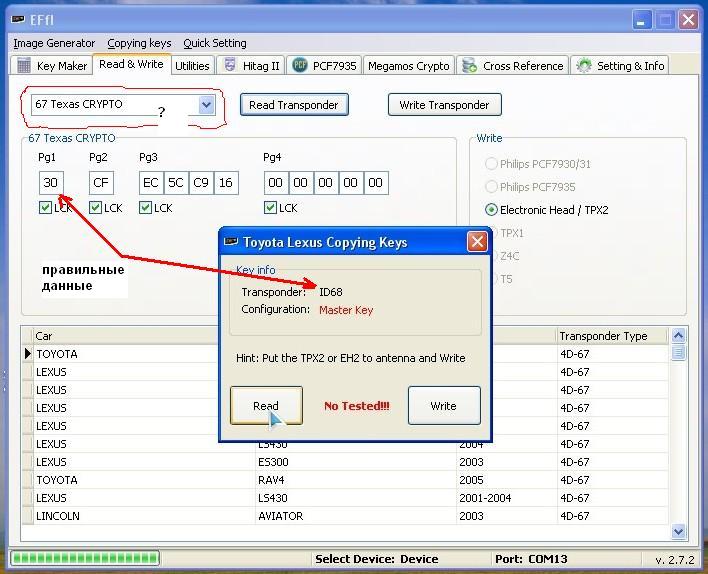Click the Toyota Lexus Copying Keys dialog icon
Screen dimensions: 708x574
[231, 242]
